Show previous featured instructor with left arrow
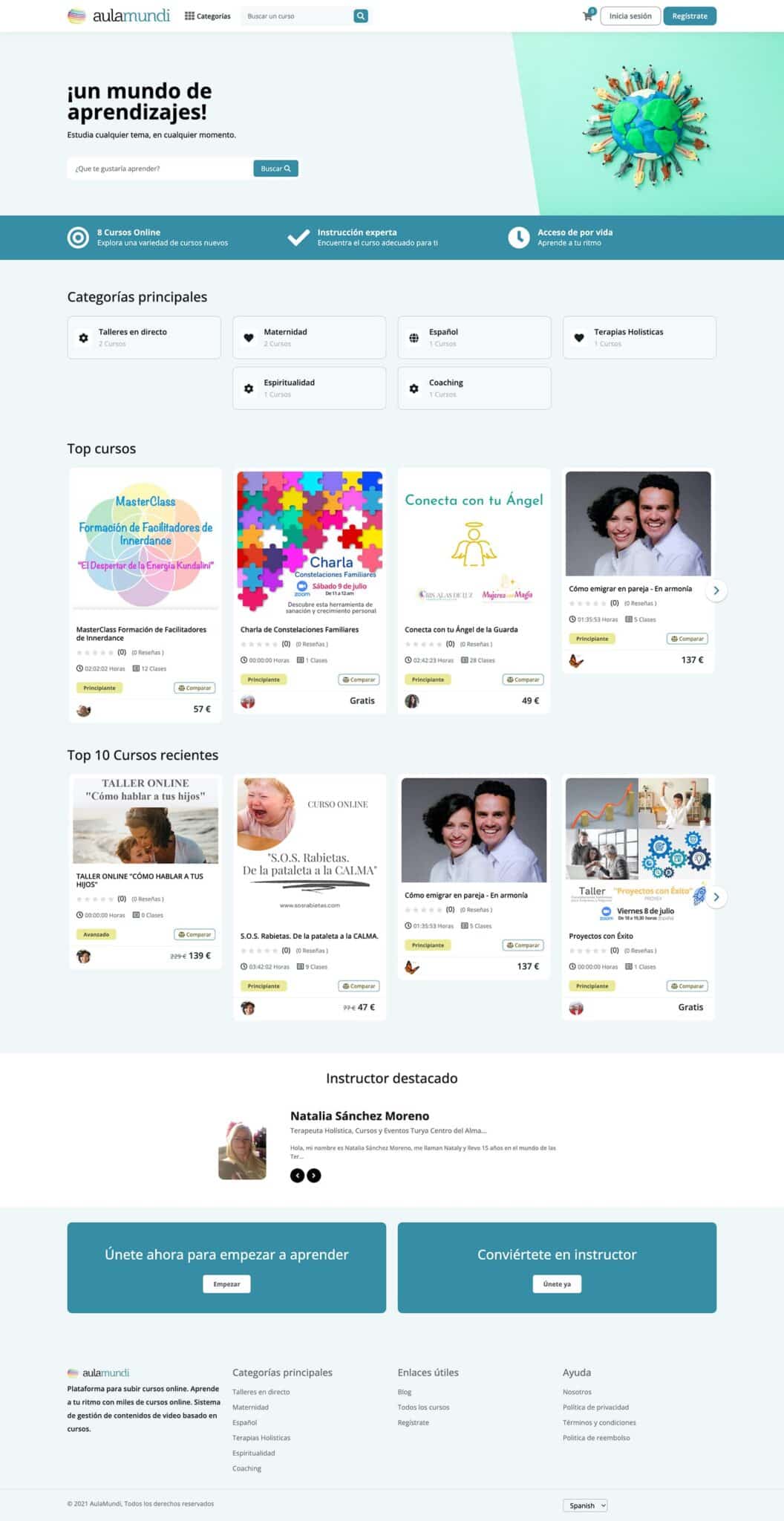The width and height of the screenshot is (784, 1521). tap(297, 1176)
